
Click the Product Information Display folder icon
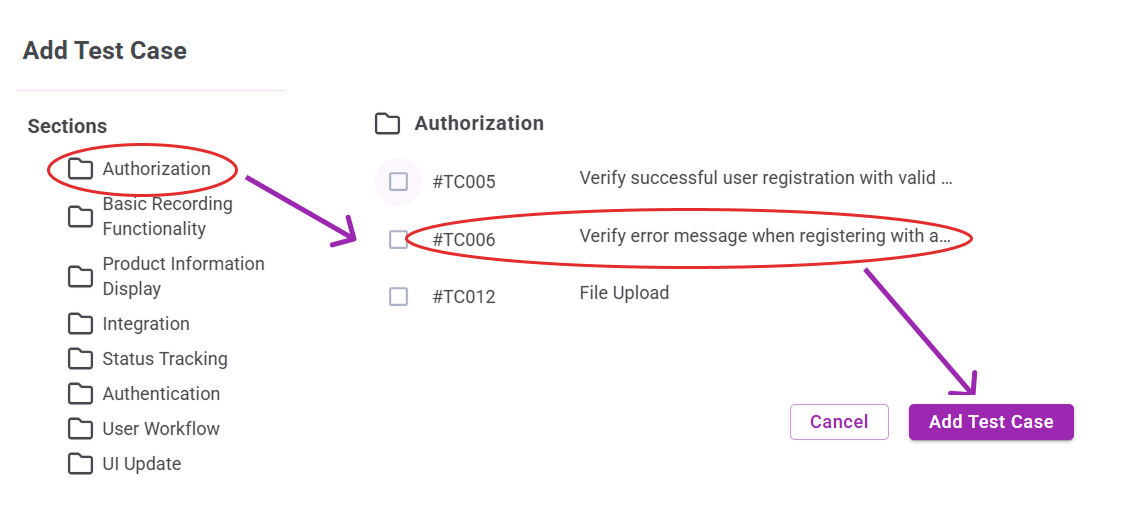80,276
